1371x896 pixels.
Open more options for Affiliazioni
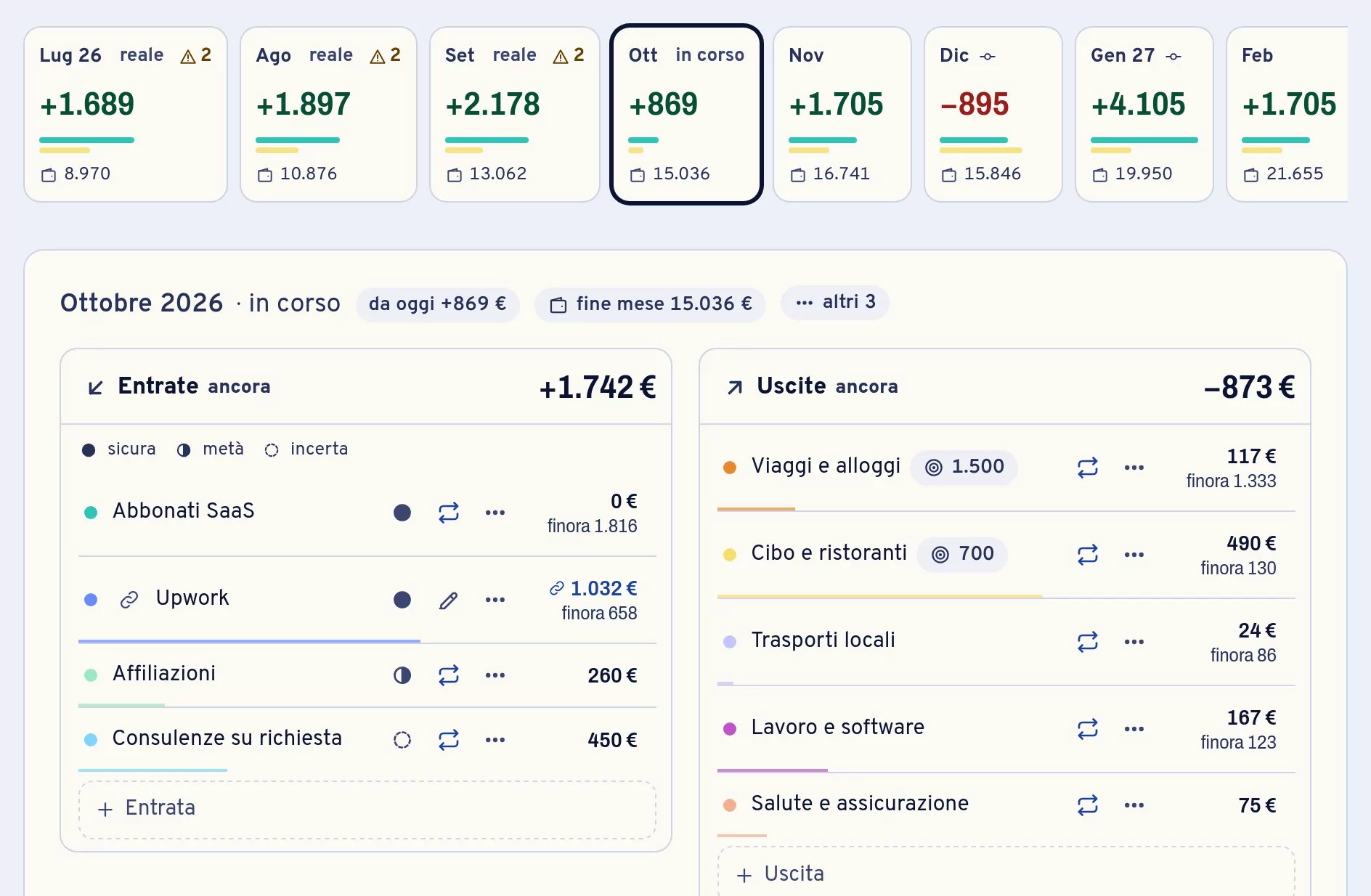click(495, 675)
